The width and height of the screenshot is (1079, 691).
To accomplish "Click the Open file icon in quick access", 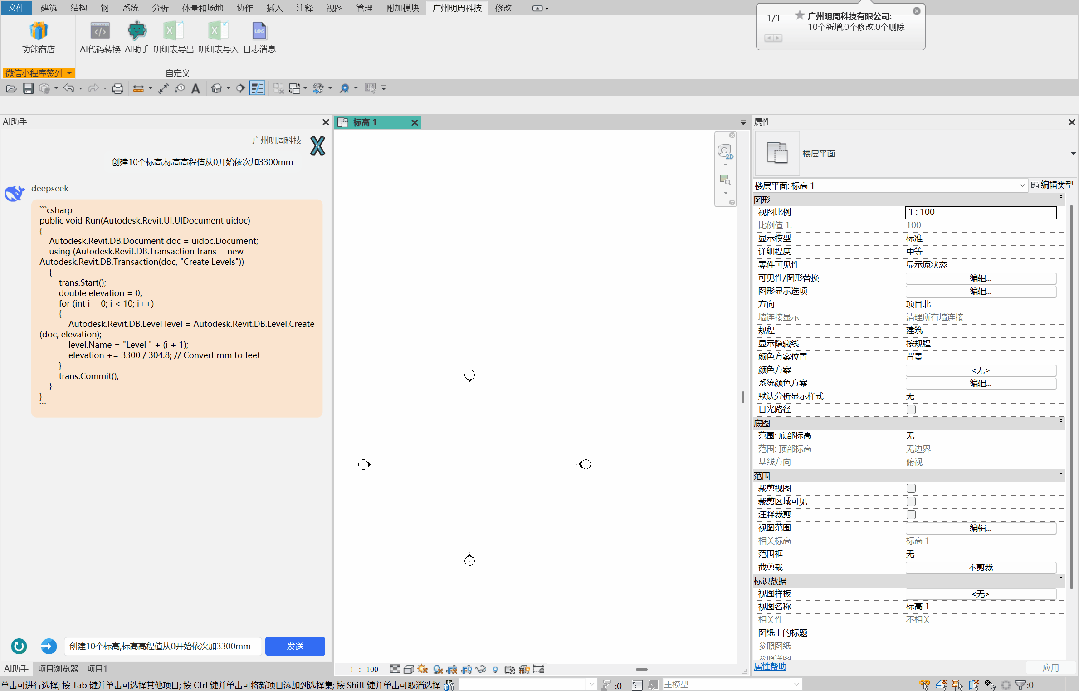I will click(x=11, y=88).
